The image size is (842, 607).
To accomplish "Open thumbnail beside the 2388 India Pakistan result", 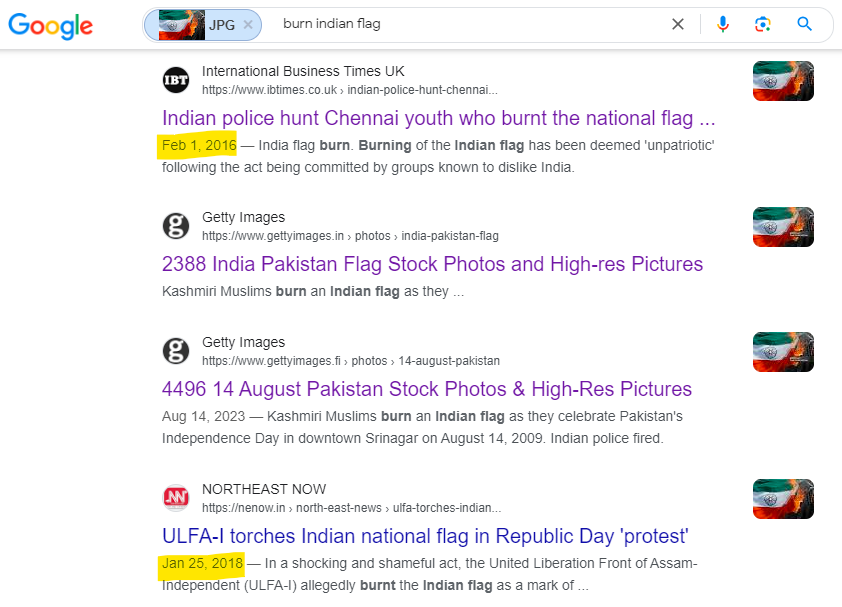I will click(783, 227).
